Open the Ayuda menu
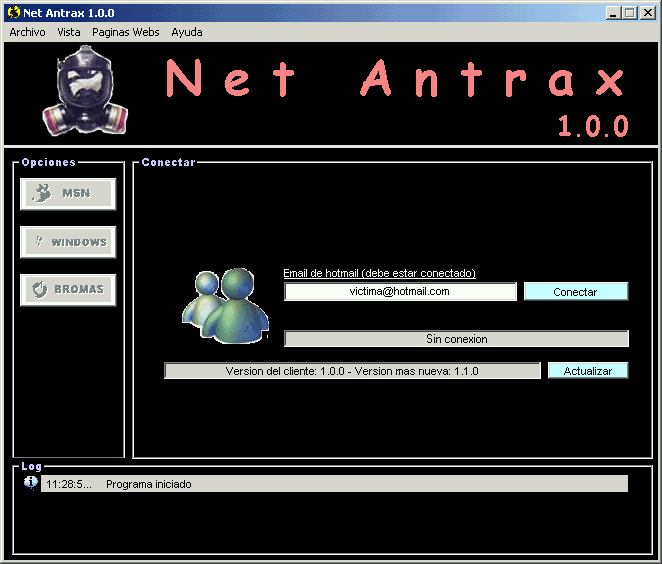662x564 pixels. pyautogui.click(x=186, y=32)
